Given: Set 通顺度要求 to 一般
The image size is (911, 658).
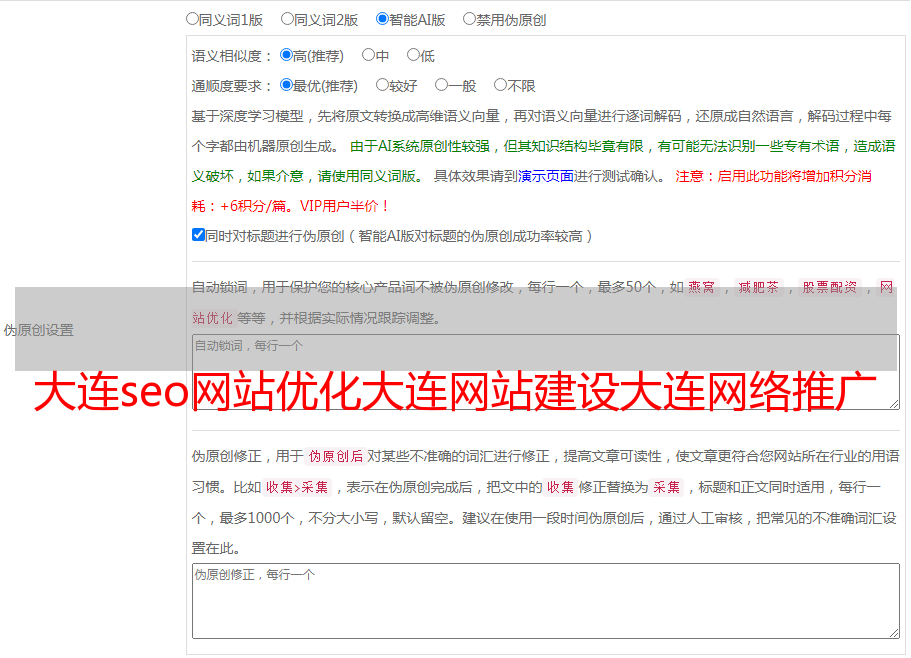Looking at the screenshot, I should pos(441,85).
